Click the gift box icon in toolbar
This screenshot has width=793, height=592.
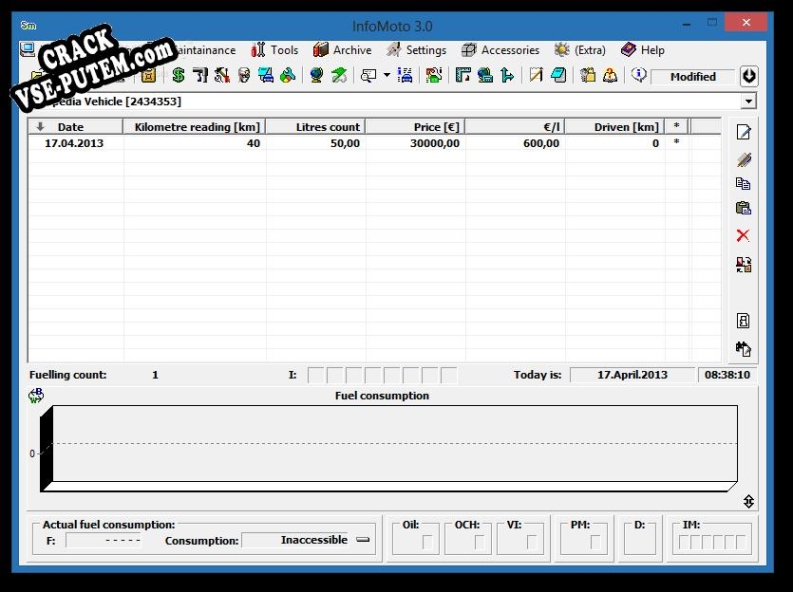588,76
